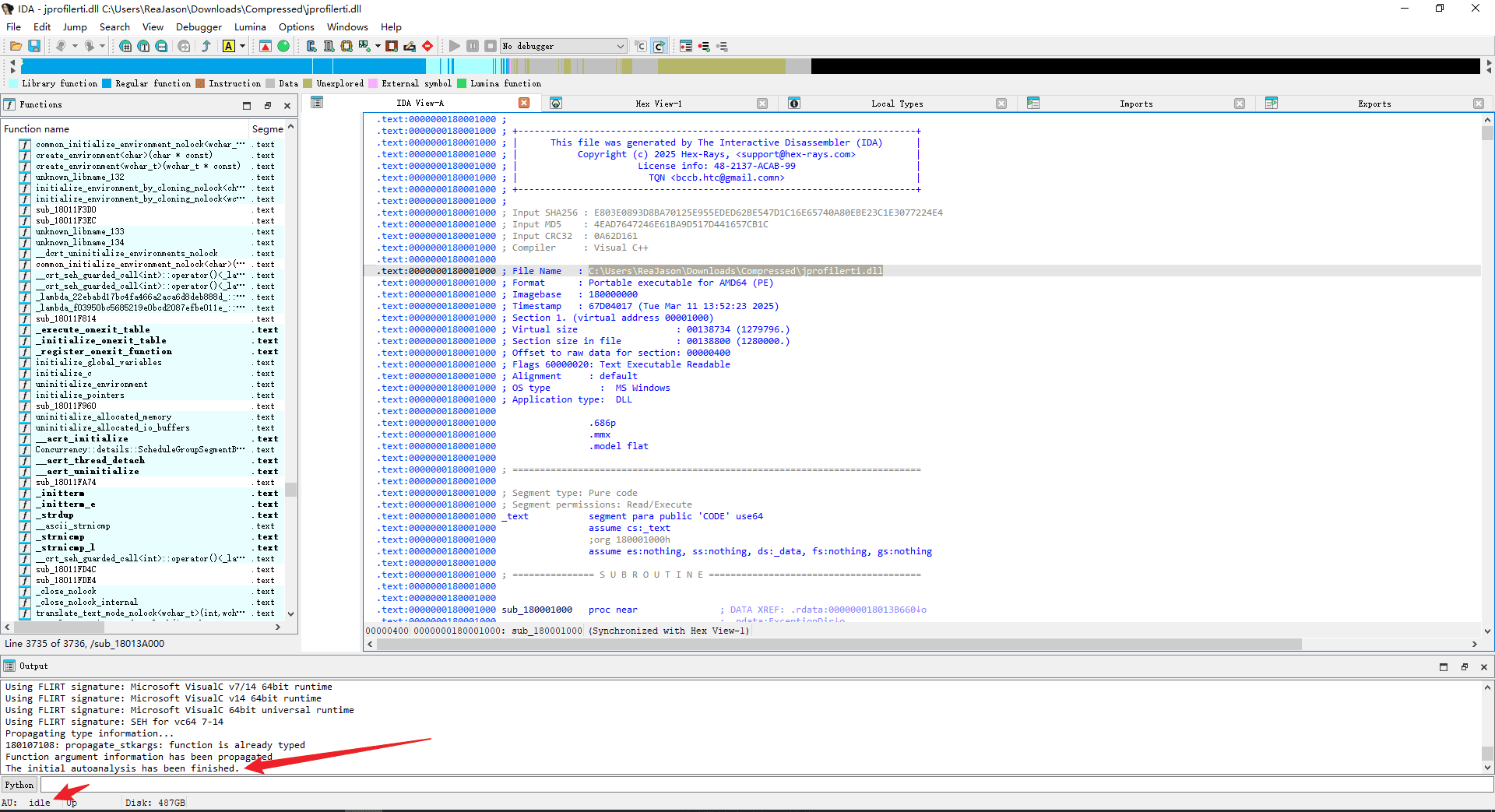The height and width of the screenshot is (812, 1495).
Task: Click the Python language button
Action: [x=19, y=785]
